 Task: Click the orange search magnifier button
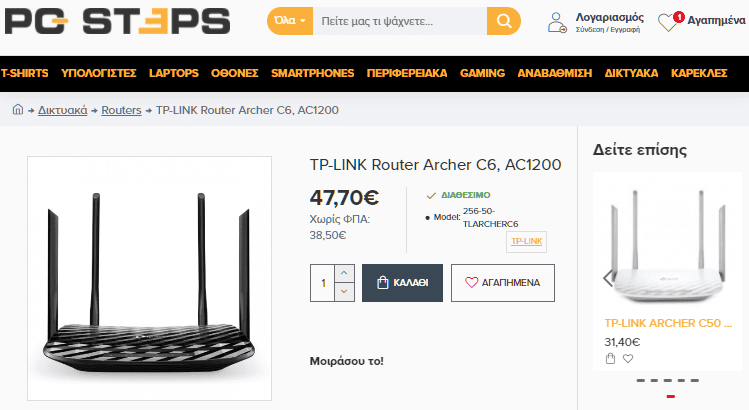[503, 21]
